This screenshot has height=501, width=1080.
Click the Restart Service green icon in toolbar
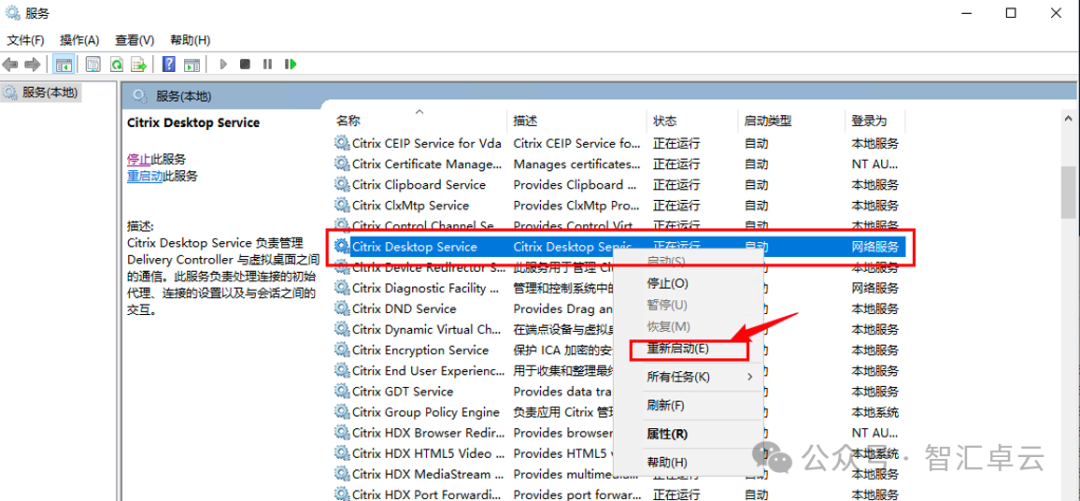coord(291,64)
